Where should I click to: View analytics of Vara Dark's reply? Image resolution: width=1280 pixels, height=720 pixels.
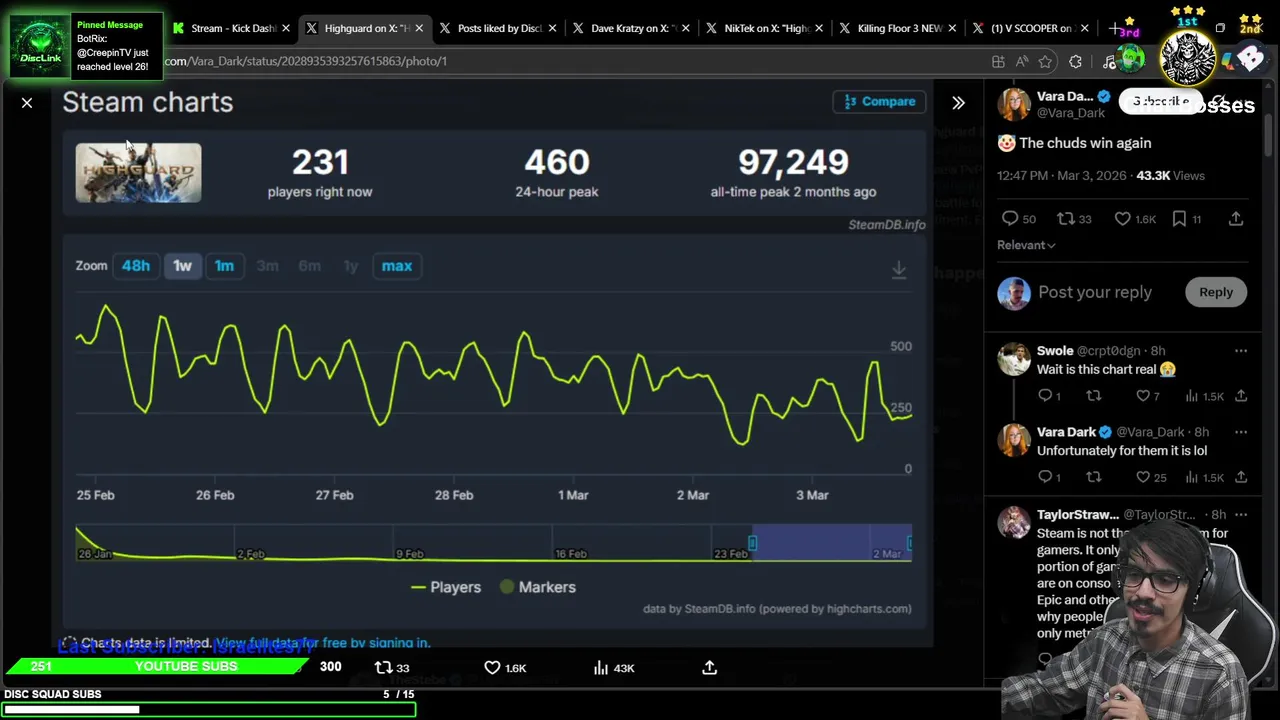(x=1204, y=477)
